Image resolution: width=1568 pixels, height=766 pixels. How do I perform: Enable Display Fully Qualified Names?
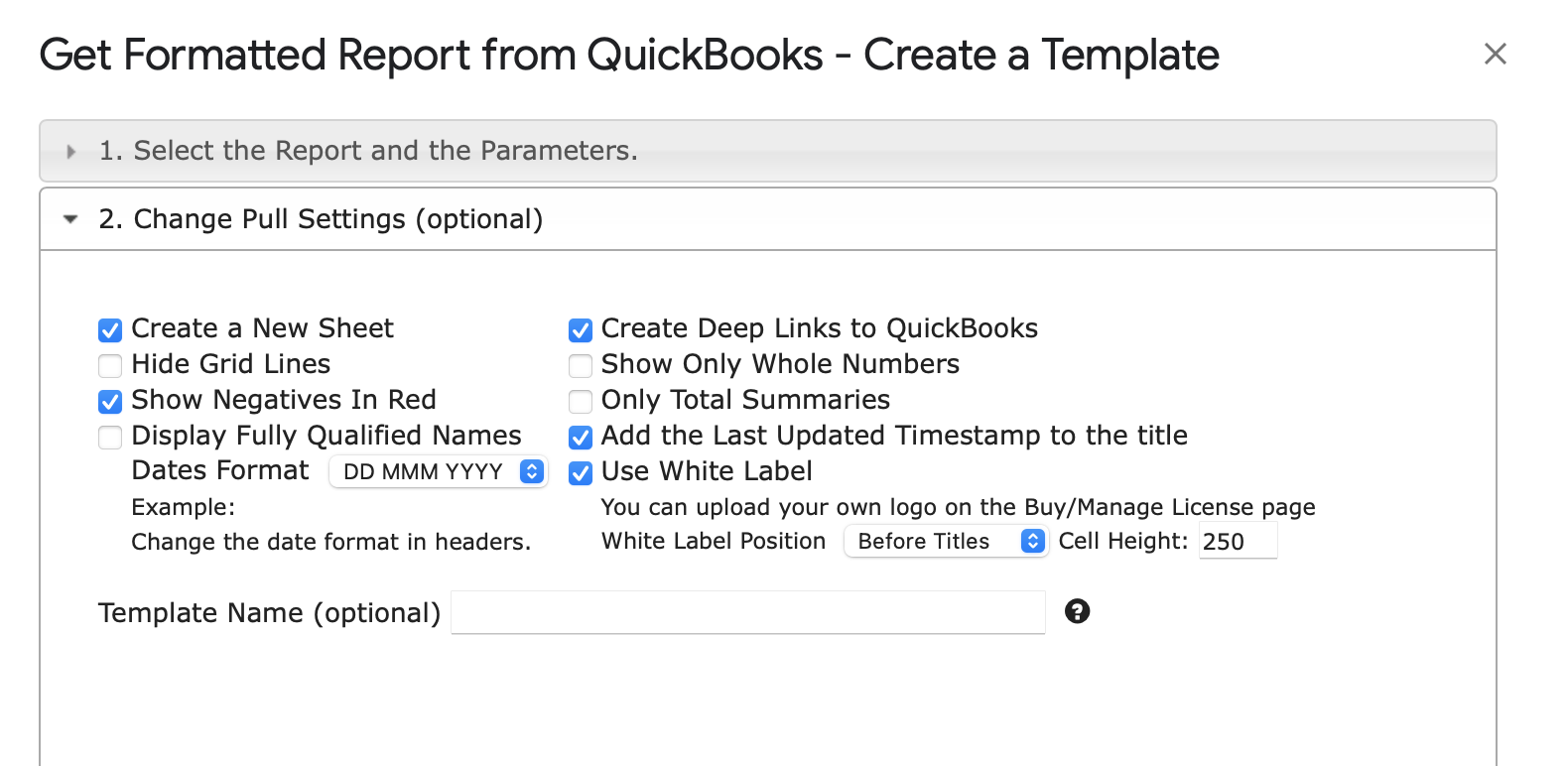(110, 437)
